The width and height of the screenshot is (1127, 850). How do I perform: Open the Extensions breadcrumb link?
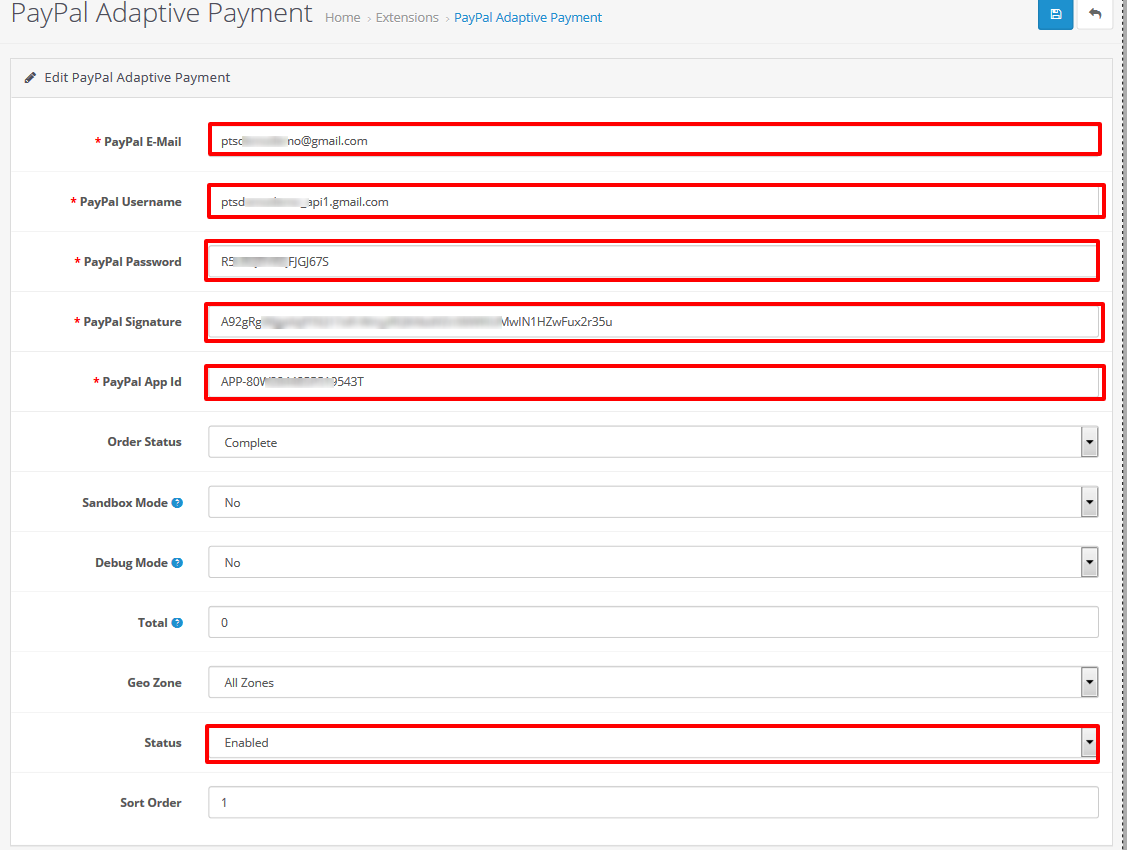407,17
